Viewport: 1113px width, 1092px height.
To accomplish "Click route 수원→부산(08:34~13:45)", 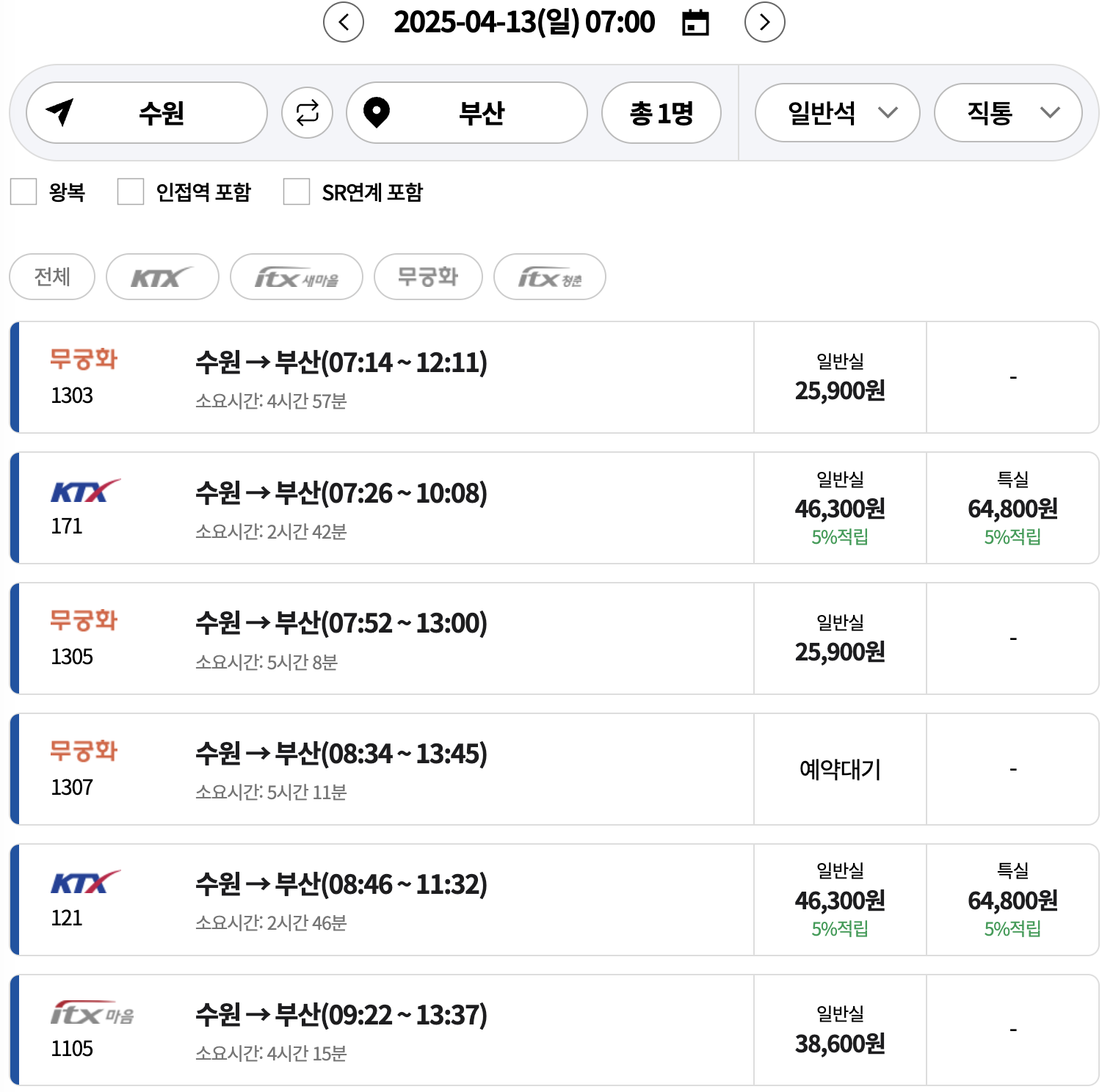I will [x=341, y=753].
